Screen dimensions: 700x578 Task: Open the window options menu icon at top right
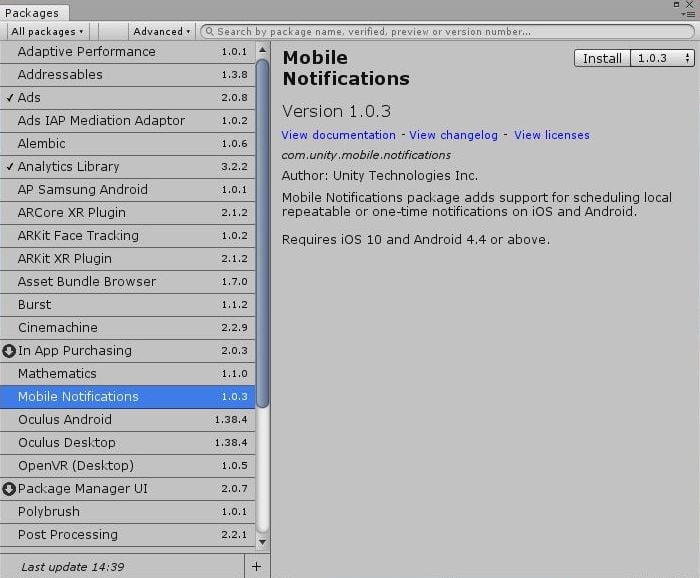pos(688,14)
